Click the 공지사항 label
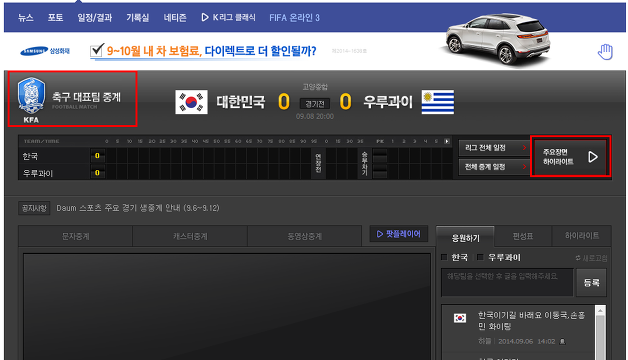Viewport: 628px width, 360px height. 34,208
